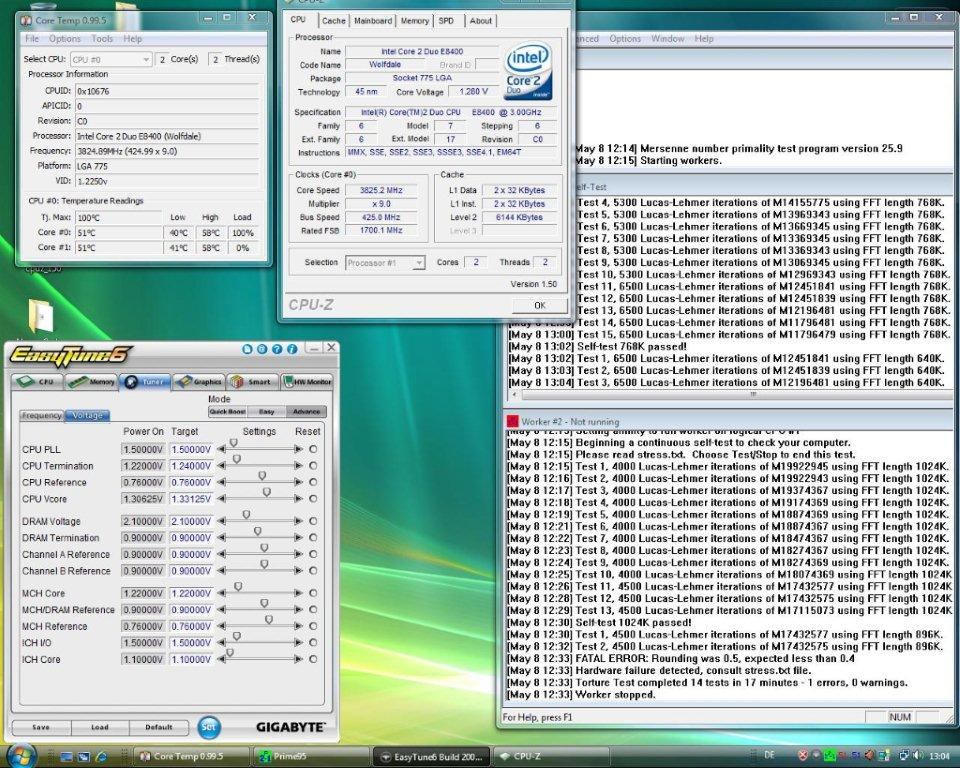Click the taskbar clock showing 13:04
960x768 pixels.
[x=940, y=756]
